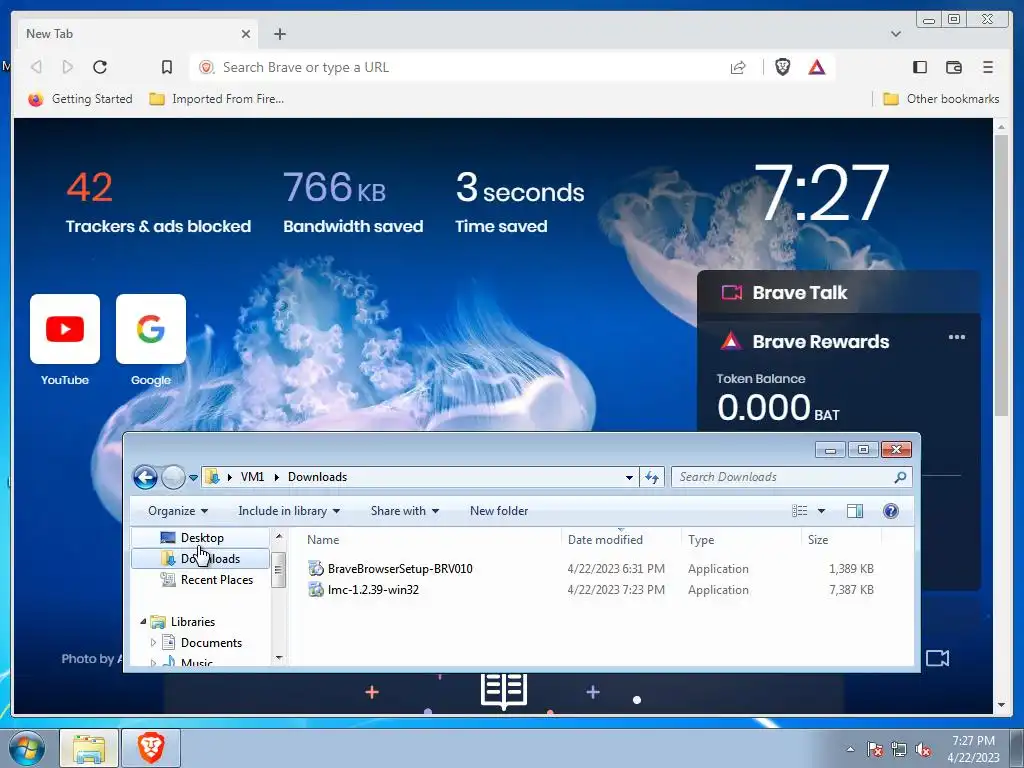Change view with the view icon button

click(800, 511)
